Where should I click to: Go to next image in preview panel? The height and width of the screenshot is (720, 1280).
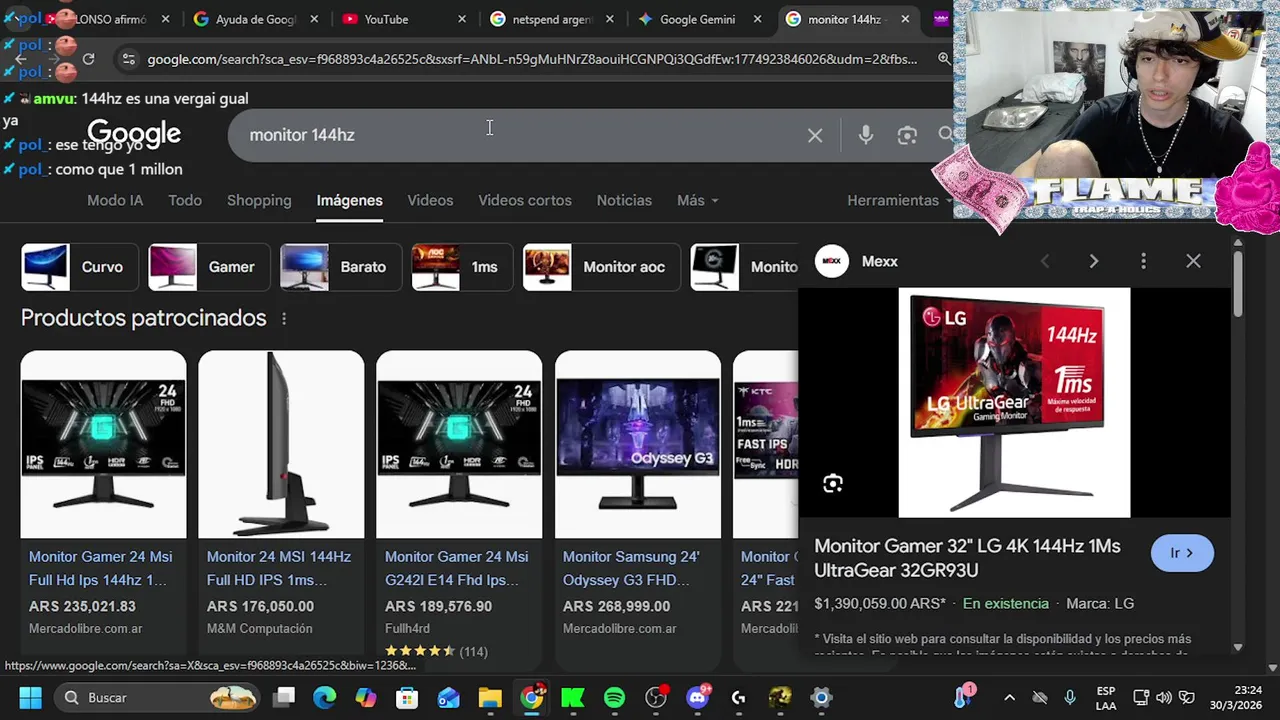pyautogui.click(x=1094, y=261)
